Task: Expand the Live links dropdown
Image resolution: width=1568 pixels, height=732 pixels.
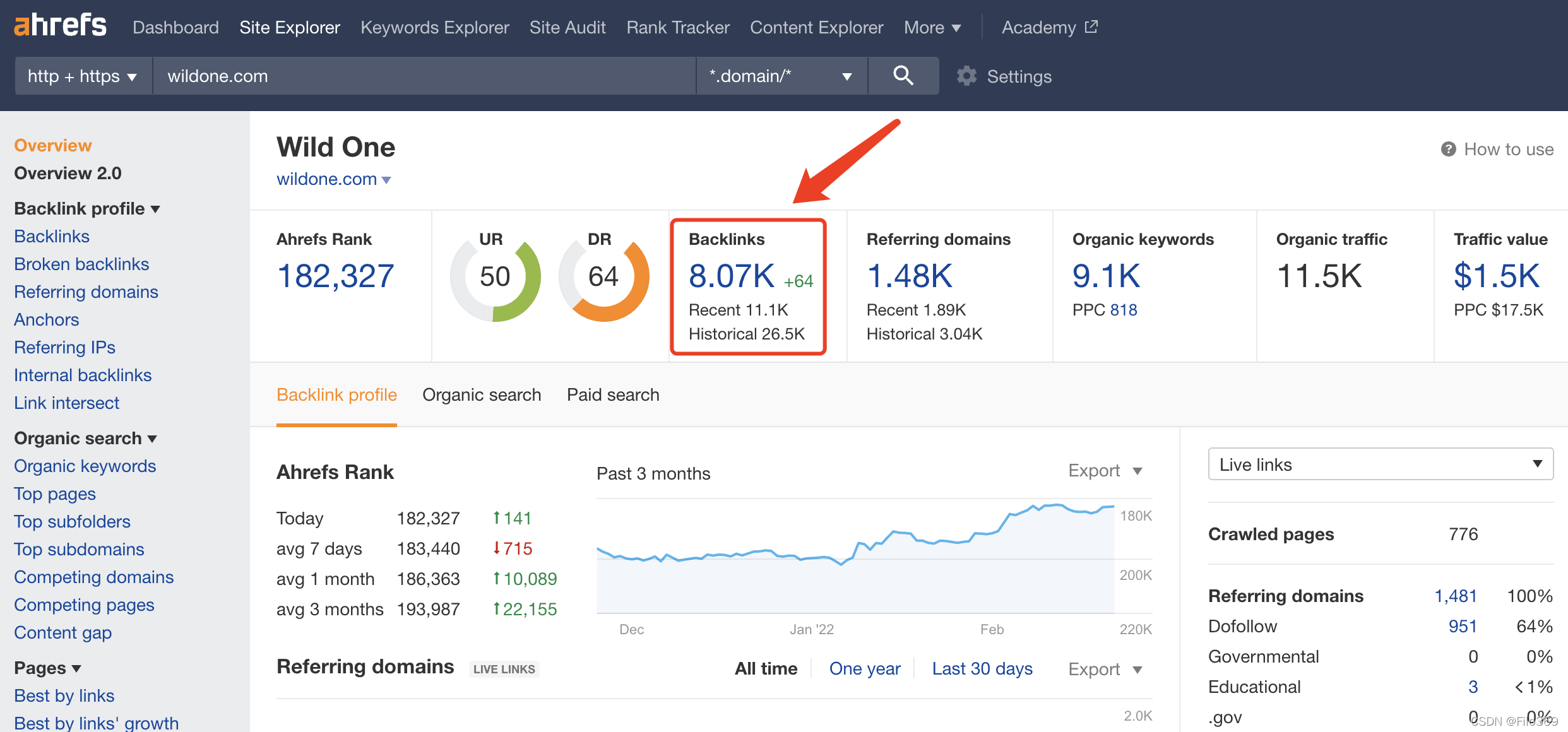Action: click(1380, 464)
